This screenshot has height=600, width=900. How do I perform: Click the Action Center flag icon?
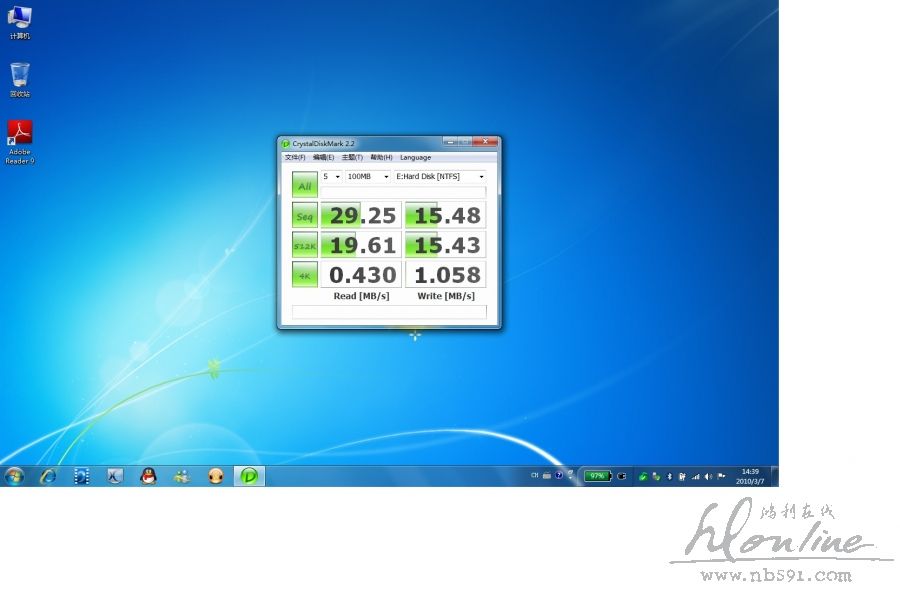721,476
